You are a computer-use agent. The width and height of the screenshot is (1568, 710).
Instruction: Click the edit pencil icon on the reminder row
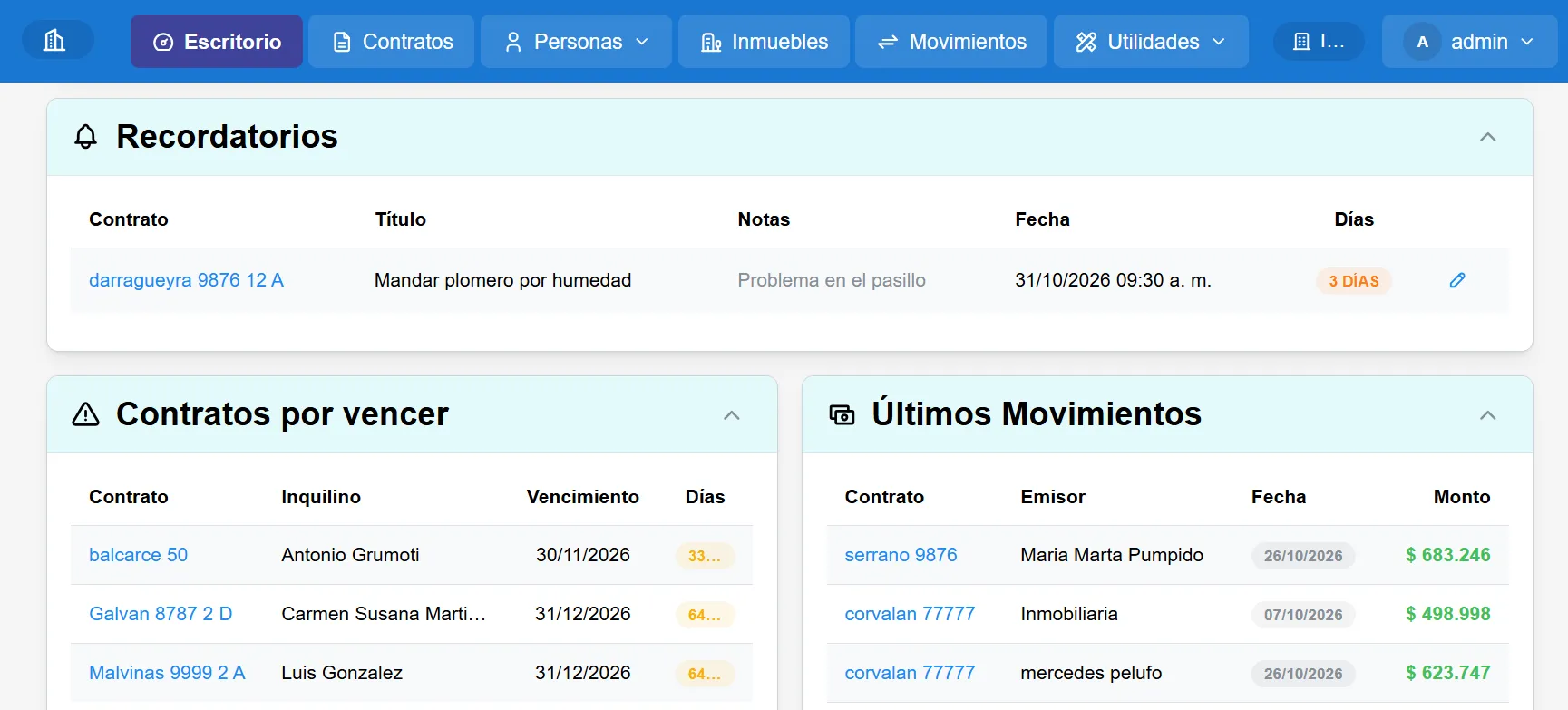1457,280
